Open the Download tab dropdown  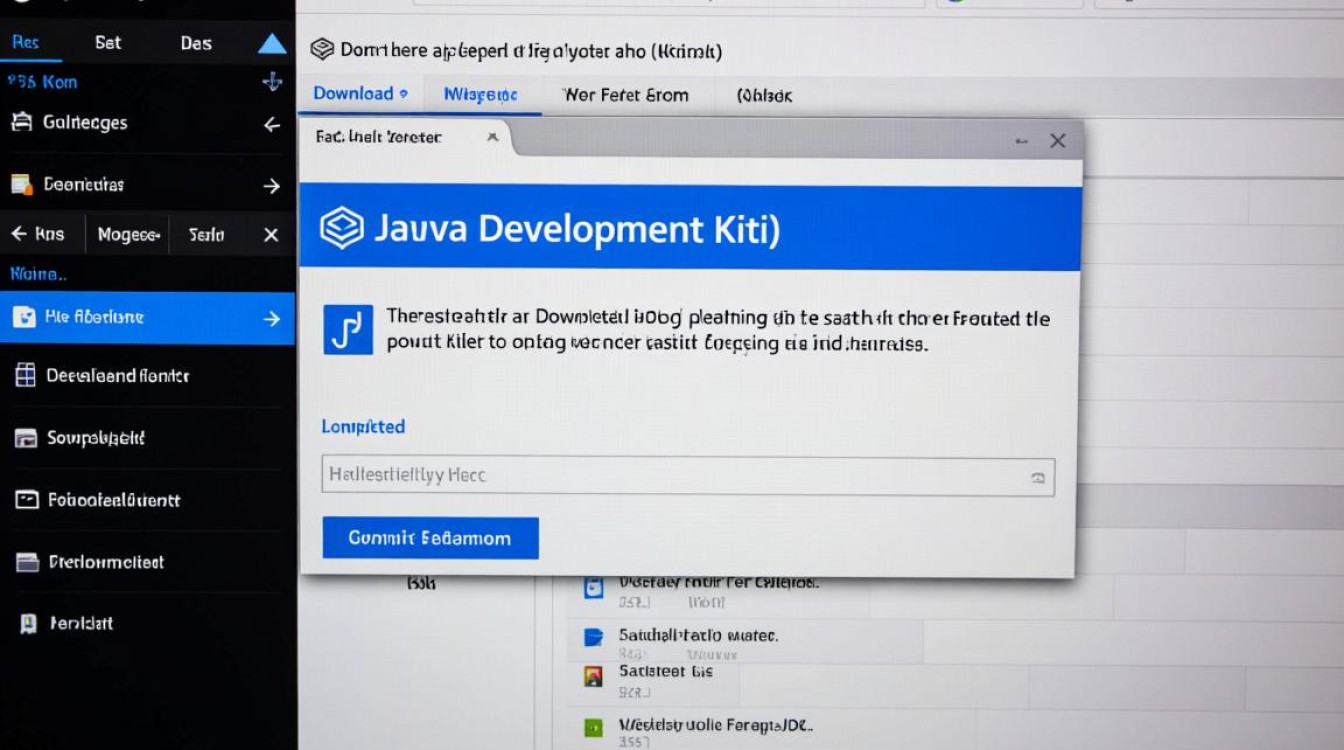(403, 94)
